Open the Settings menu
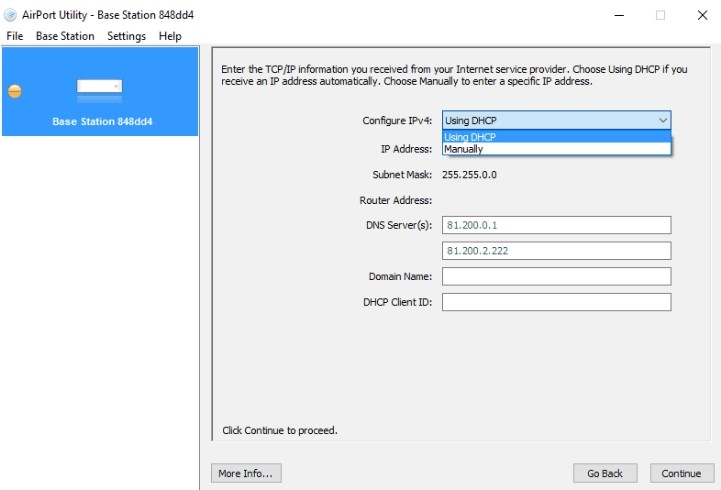Image resolution: width=721 pixels, height=490 pixels. (126, 36)
